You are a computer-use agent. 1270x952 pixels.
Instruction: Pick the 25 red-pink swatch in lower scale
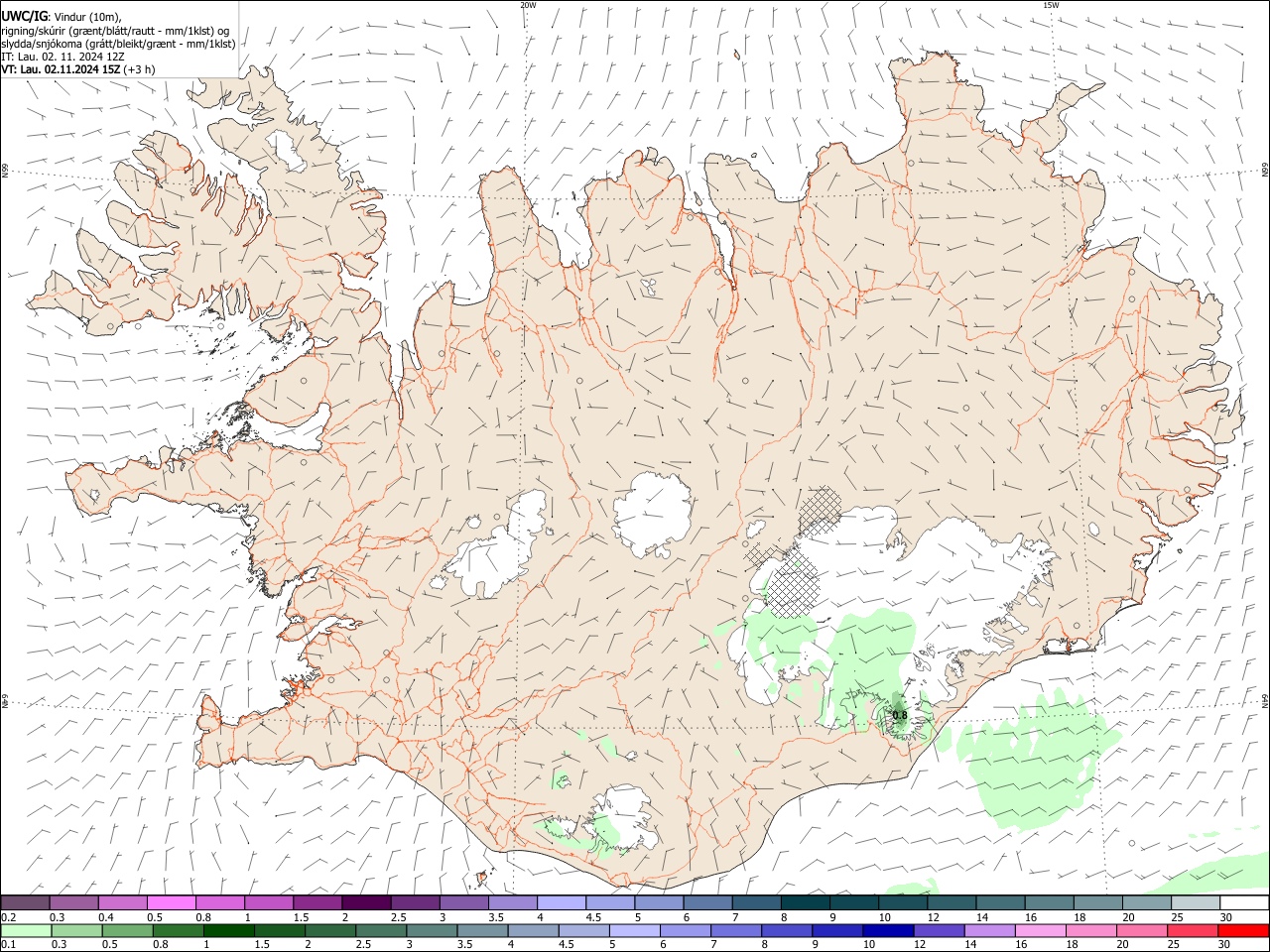tap(1193, 930)
